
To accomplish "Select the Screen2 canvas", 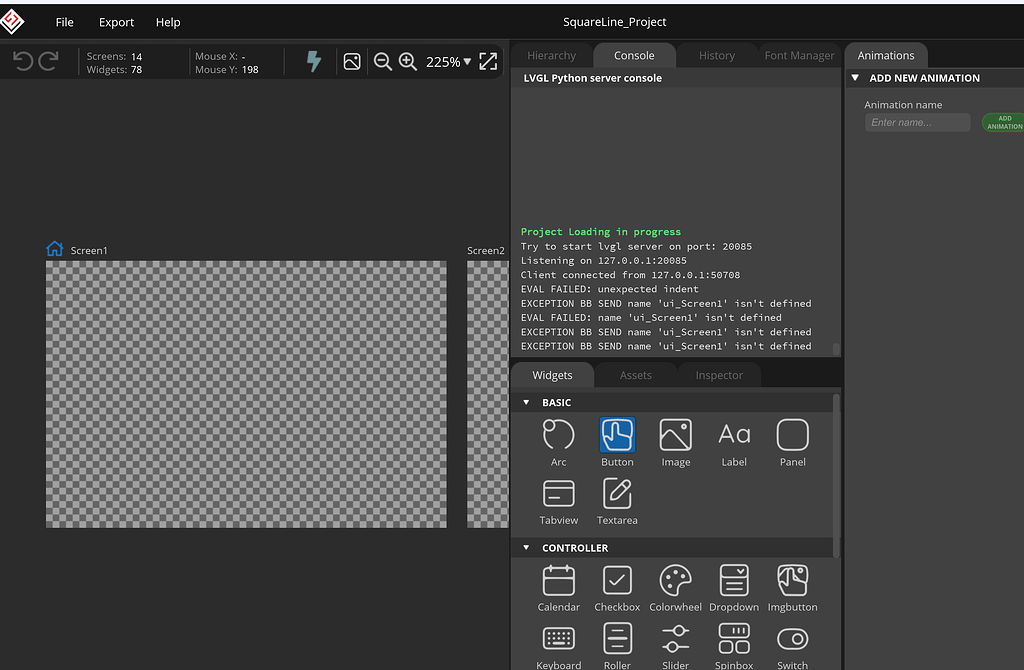I will 488,394.
